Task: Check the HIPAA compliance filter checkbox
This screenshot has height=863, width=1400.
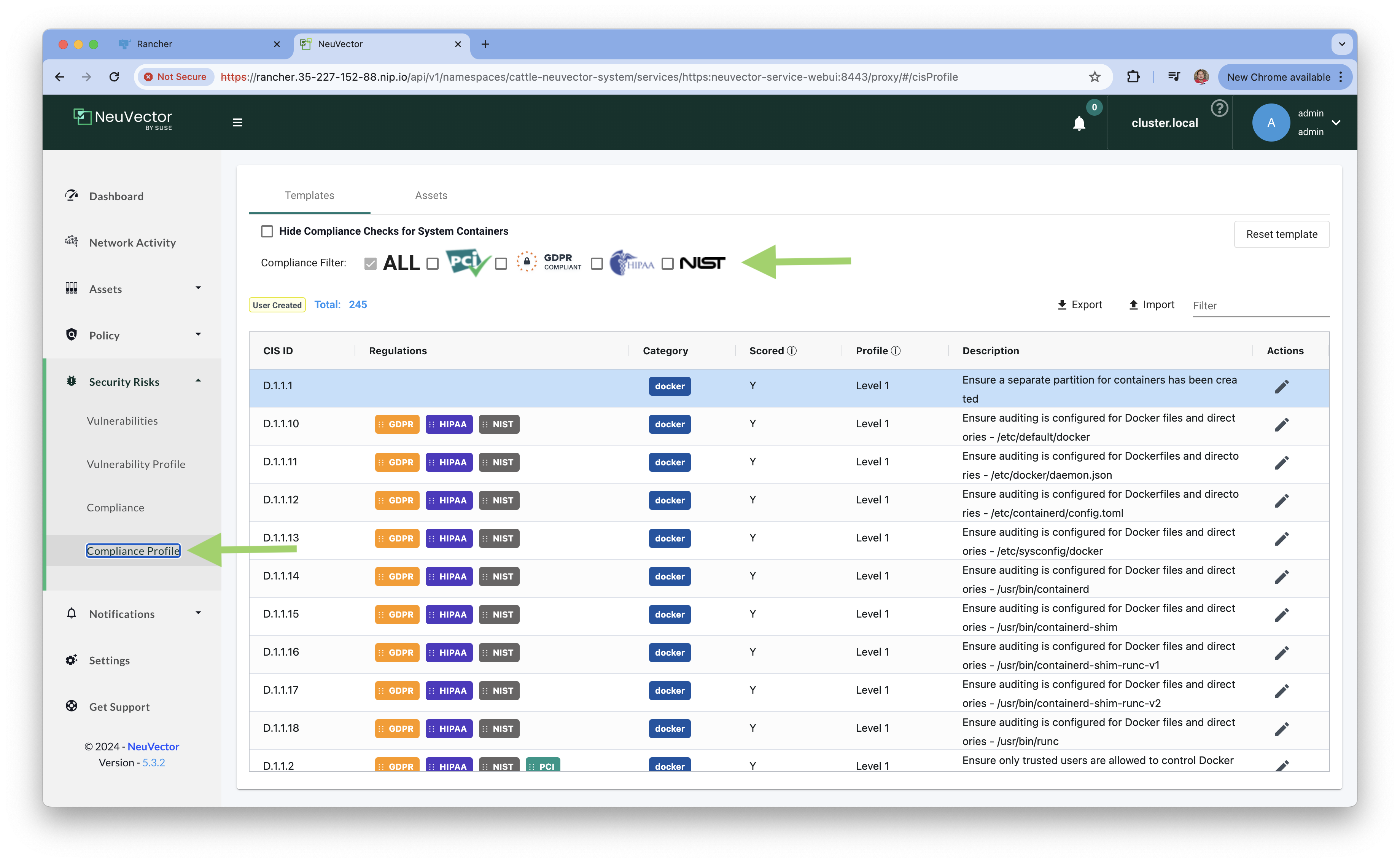Action: click(597, 264)
